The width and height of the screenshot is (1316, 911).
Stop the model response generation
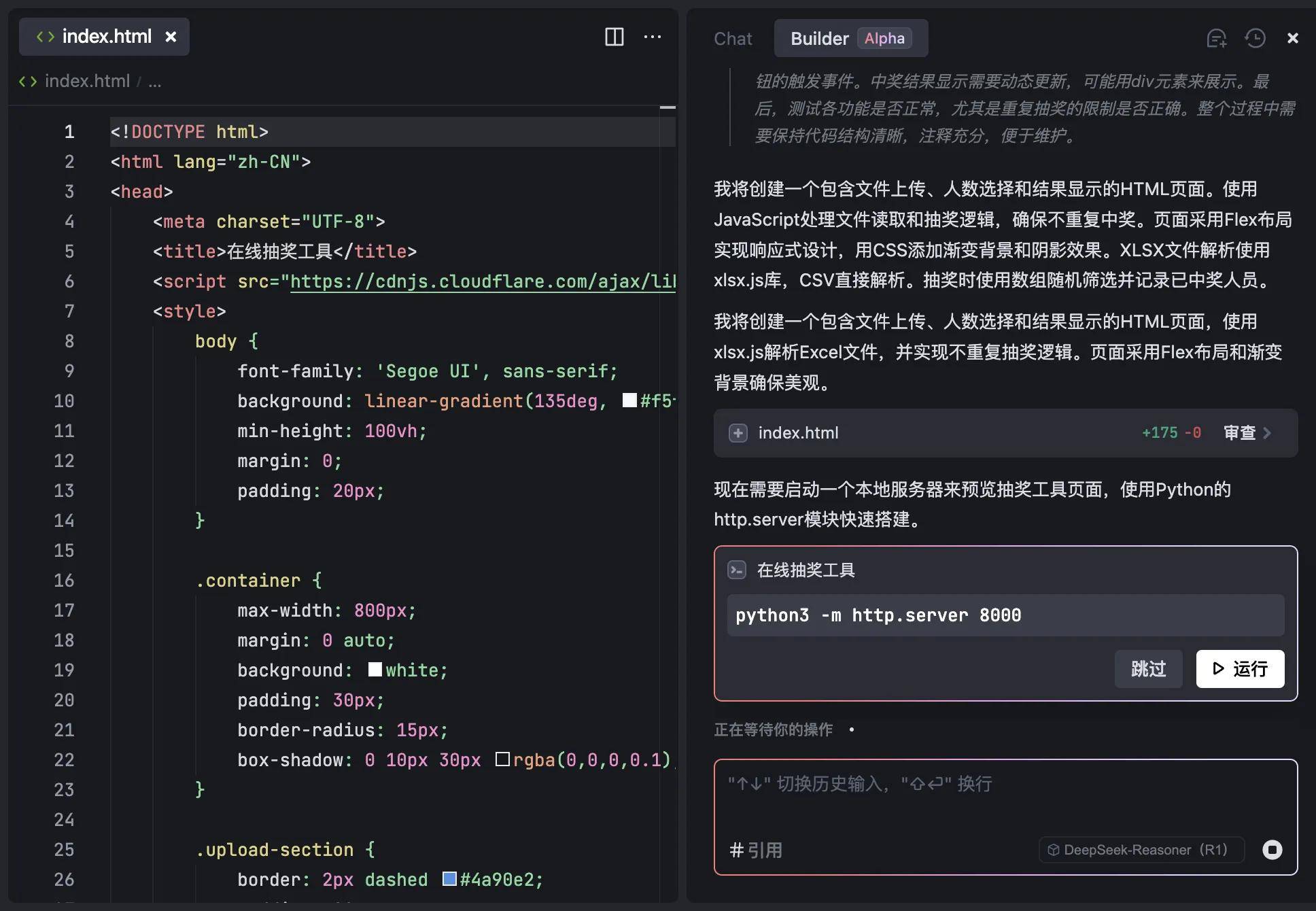[1270, 849]
